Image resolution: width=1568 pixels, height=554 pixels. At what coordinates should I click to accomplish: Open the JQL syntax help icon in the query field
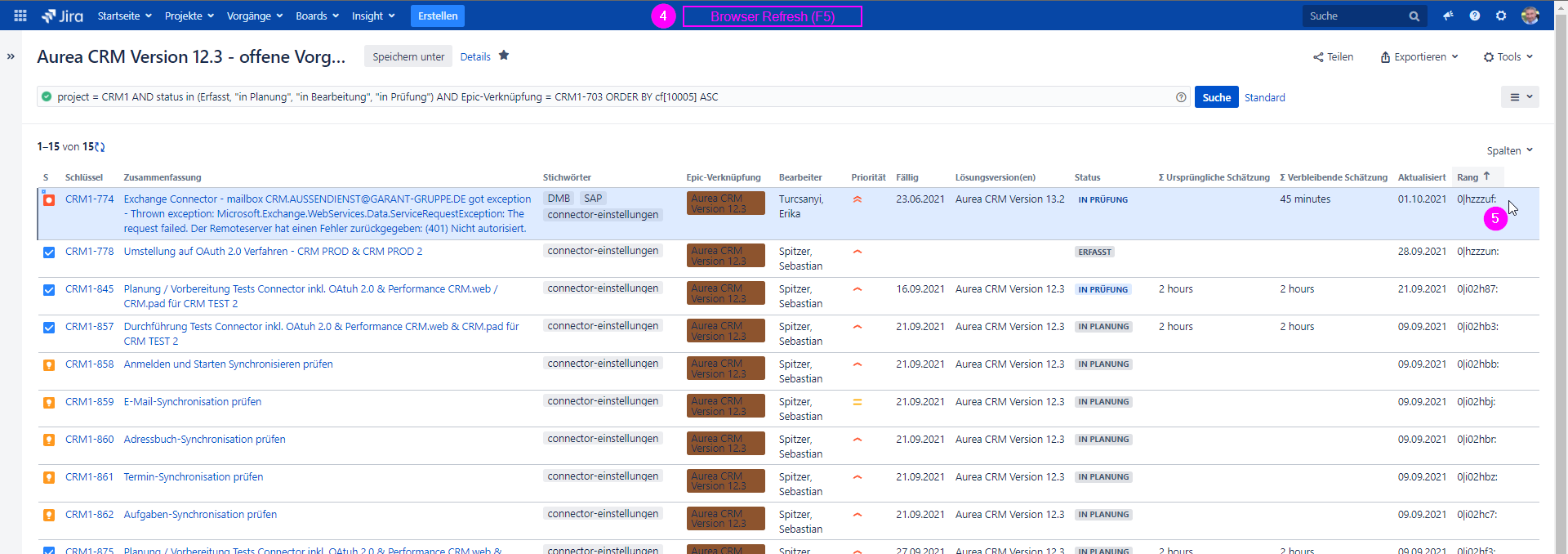[x=1181, y=97]
